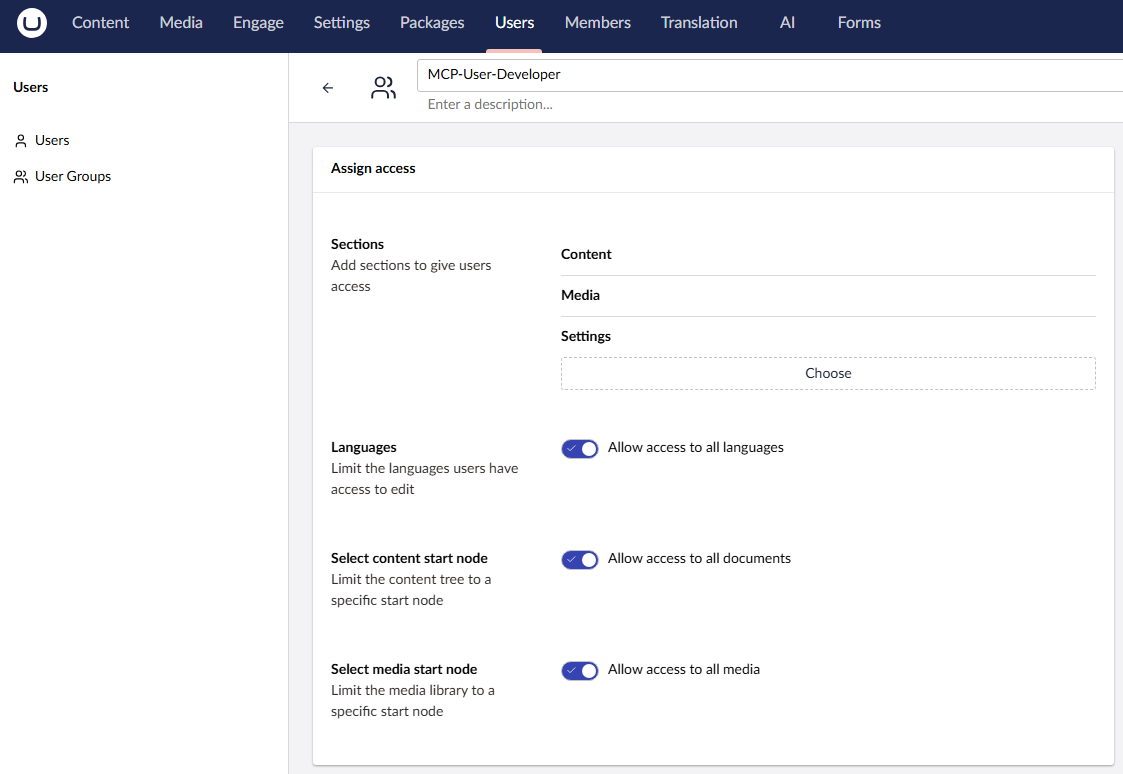Open the Members section
The image size is (1123, 774).
pos(597,23)
